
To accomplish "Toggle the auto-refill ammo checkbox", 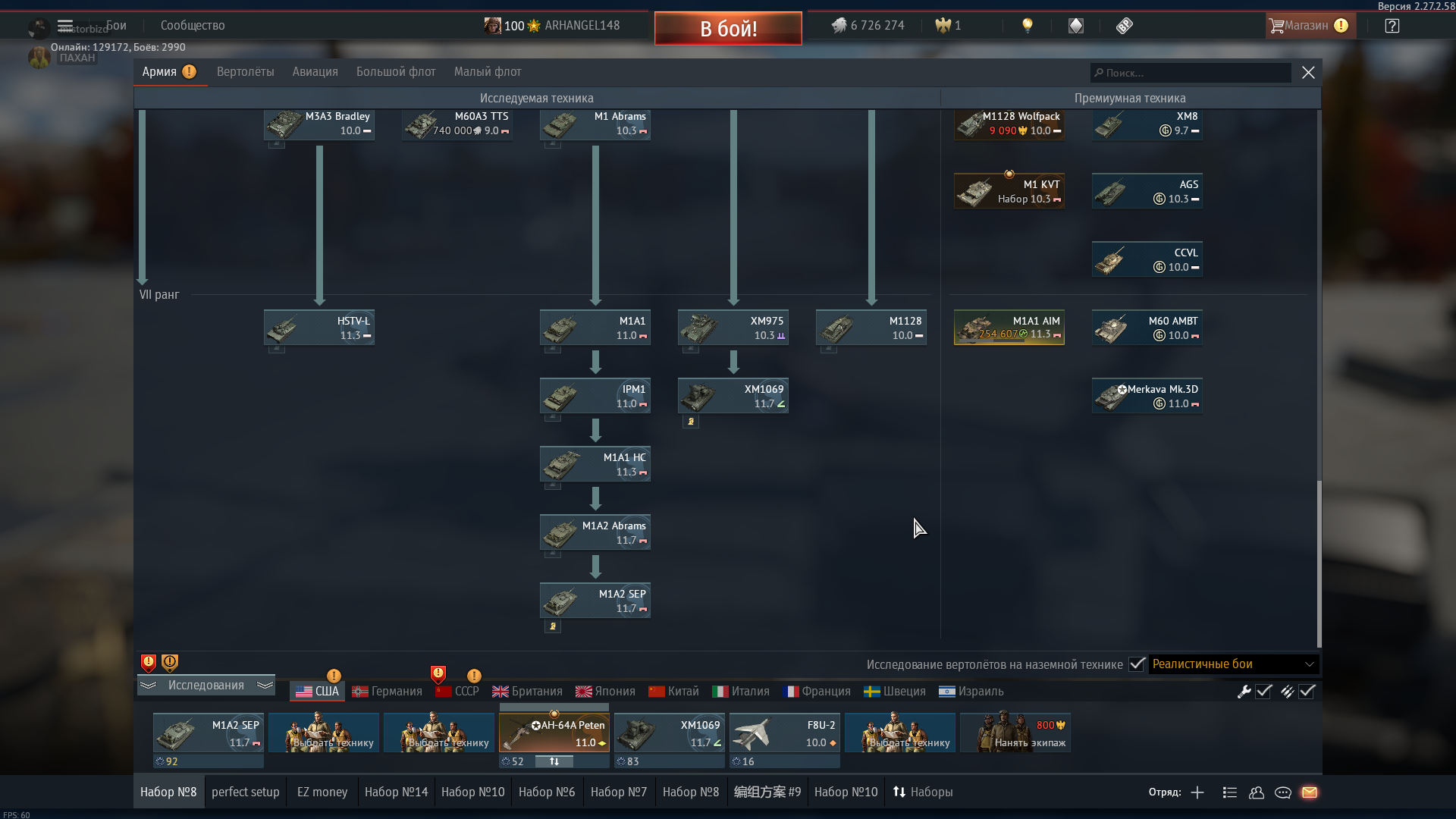I will coord(1307,692).
